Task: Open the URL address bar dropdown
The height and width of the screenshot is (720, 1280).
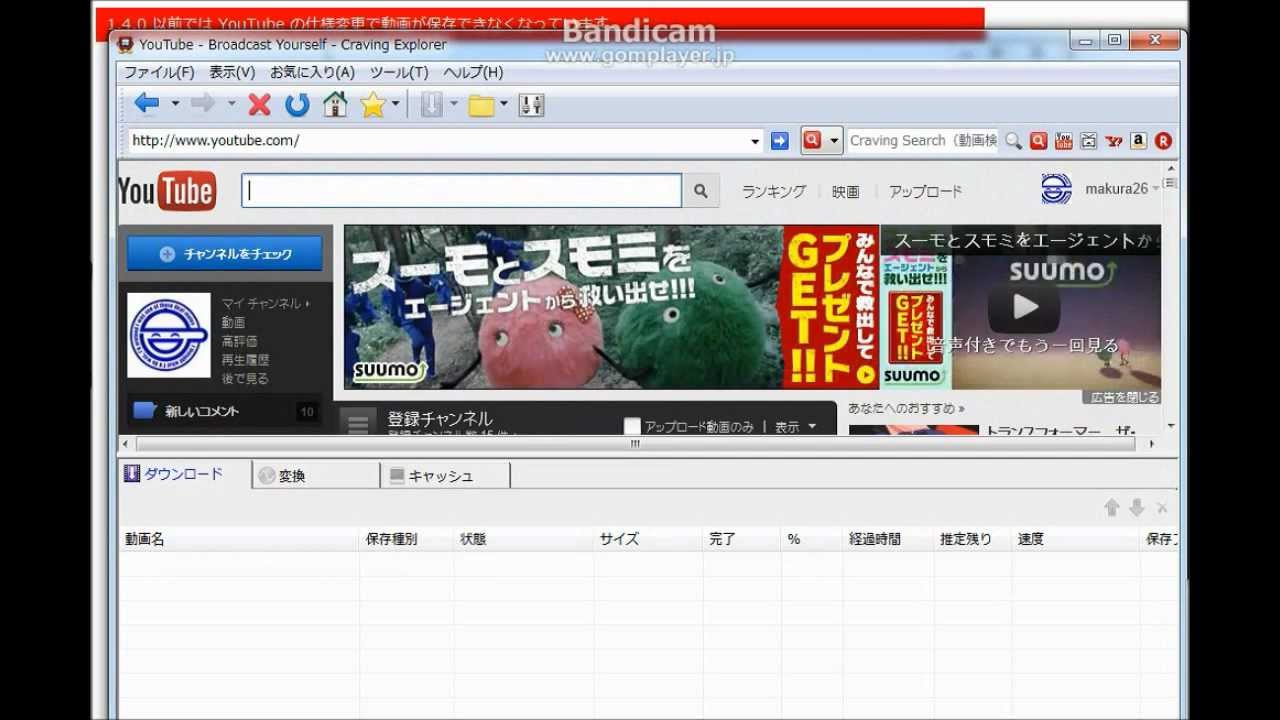Action: 755,142
